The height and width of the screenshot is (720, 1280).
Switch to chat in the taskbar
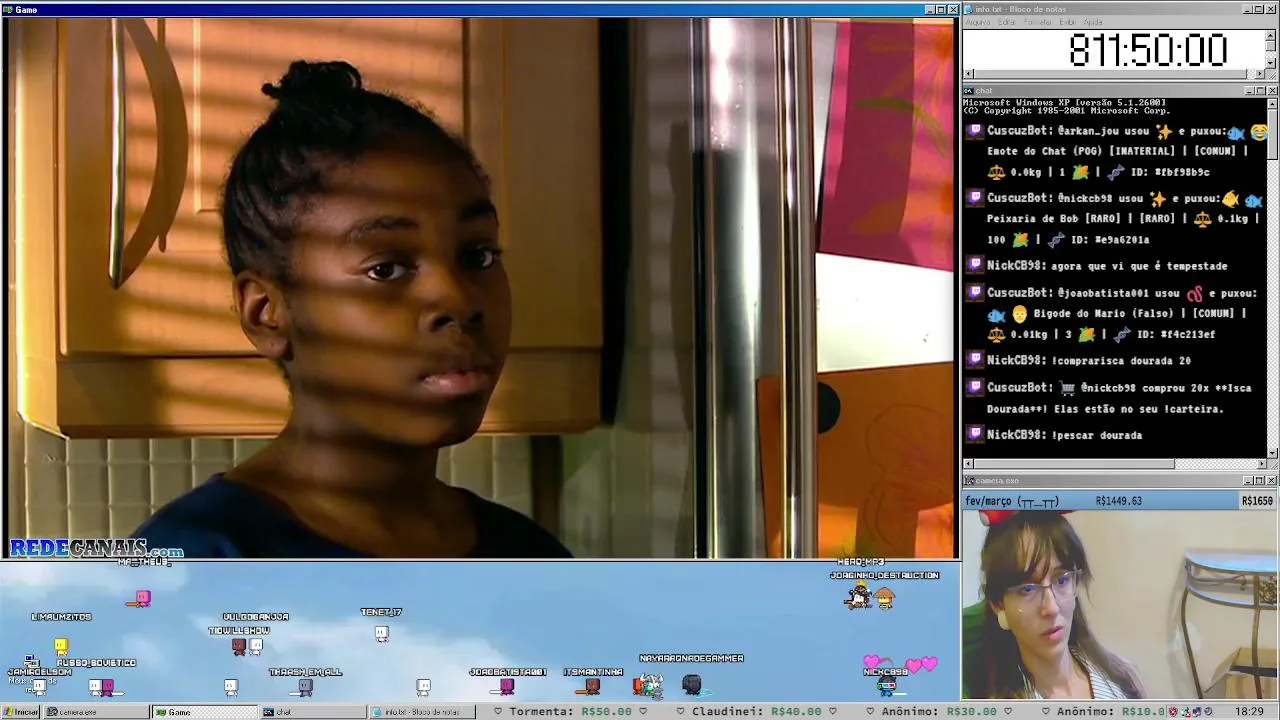tap(312, 712)
